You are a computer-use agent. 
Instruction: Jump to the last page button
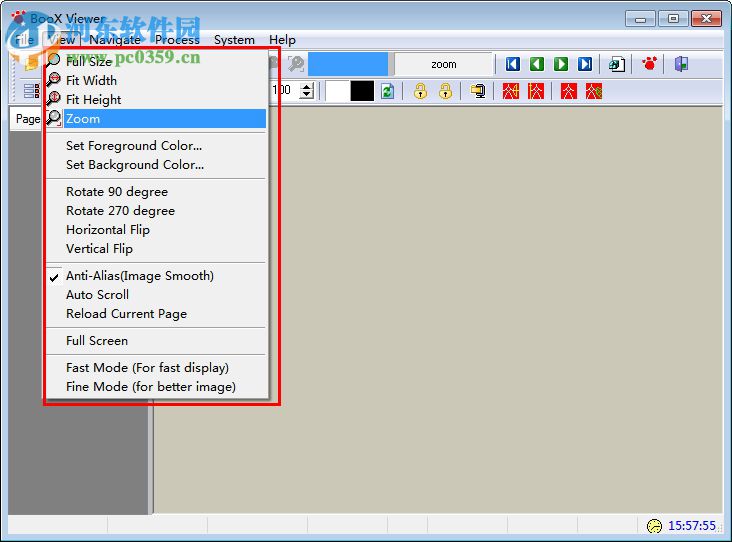(x=585, y=64)
